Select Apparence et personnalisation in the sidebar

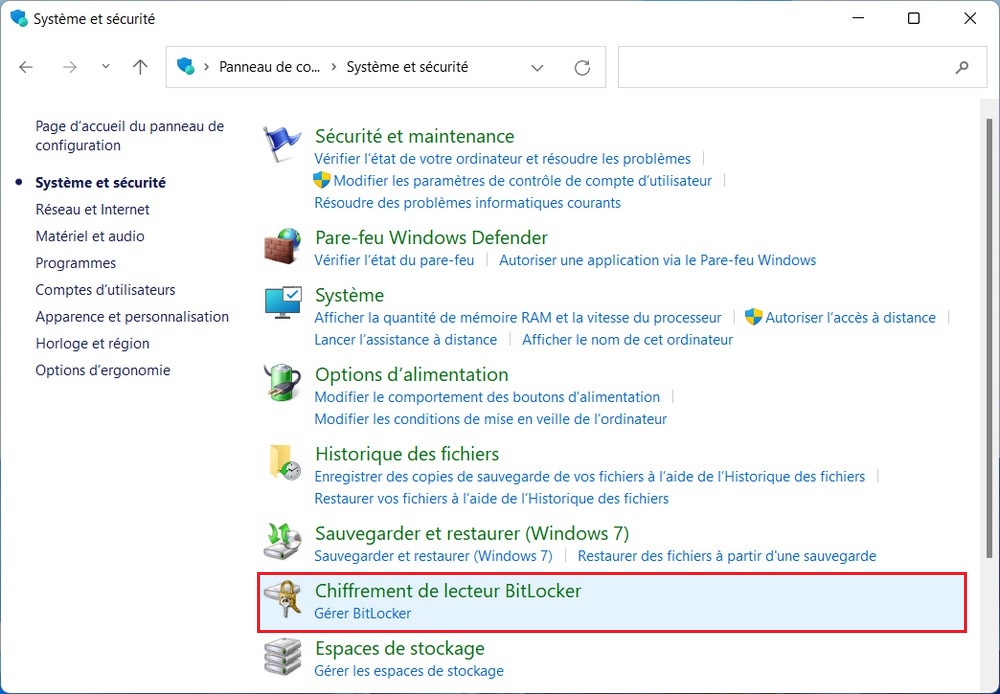point(132,316)
